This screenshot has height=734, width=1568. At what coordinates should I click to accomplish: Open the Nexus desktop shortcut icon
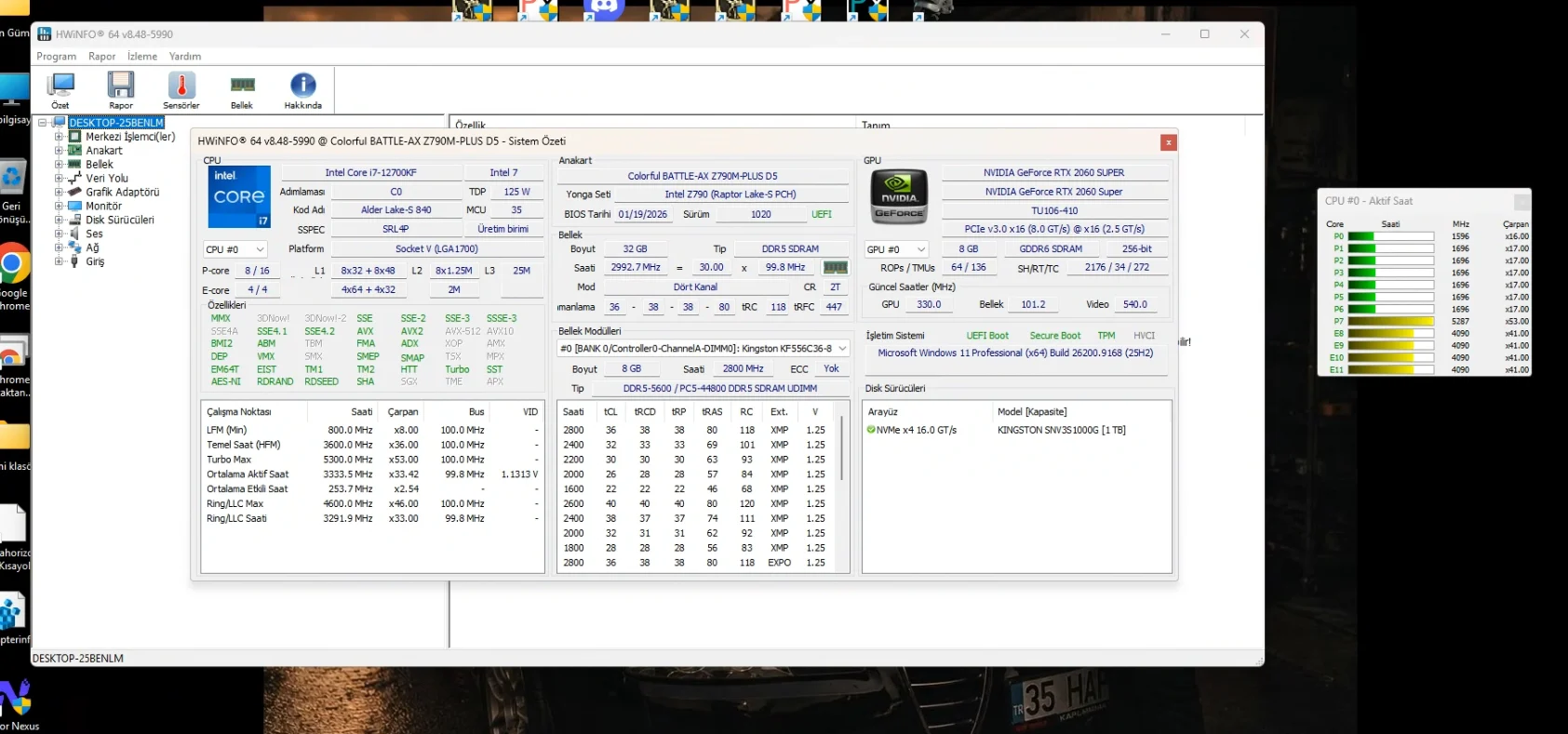coord(15,698)
